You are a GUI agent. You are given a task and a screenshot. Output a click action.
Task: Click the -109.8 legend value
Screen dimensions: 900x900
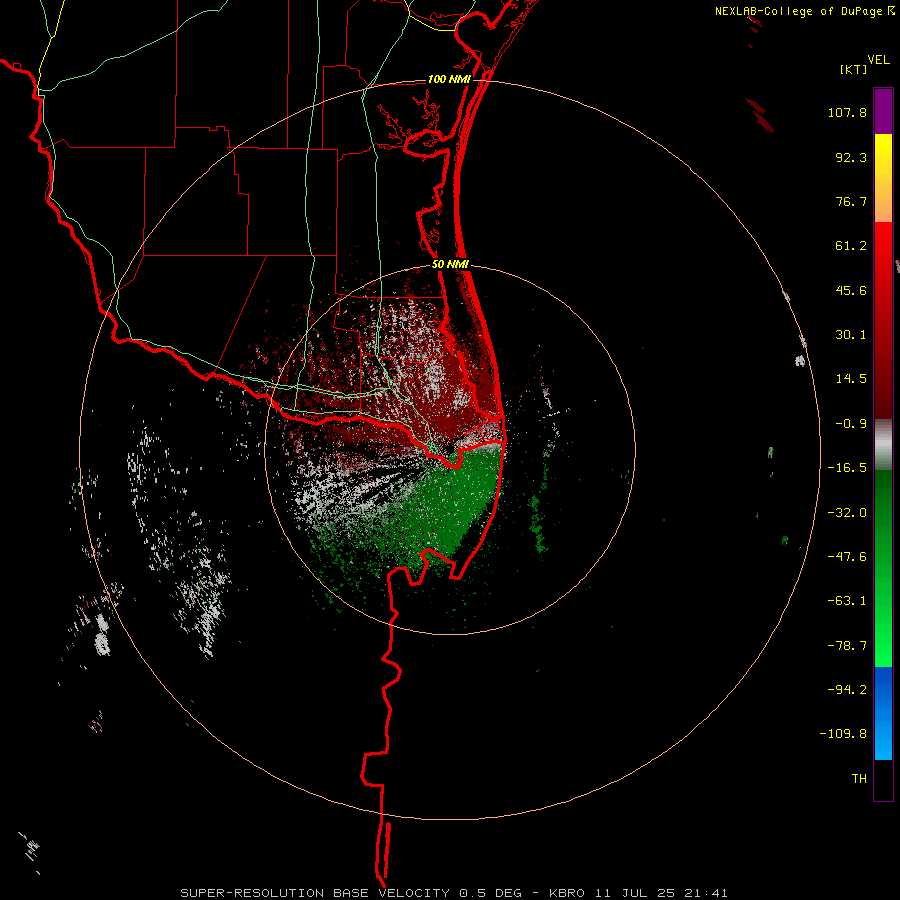pyautogui.click(x=843, y=734)
